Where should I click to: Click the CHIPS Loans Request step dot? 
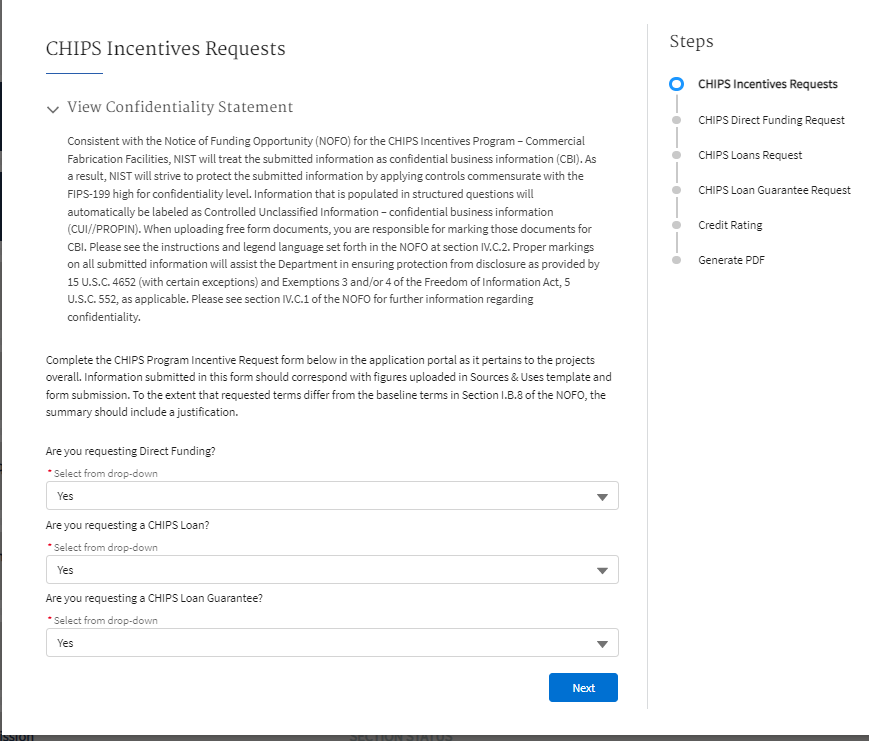[677, 155]
